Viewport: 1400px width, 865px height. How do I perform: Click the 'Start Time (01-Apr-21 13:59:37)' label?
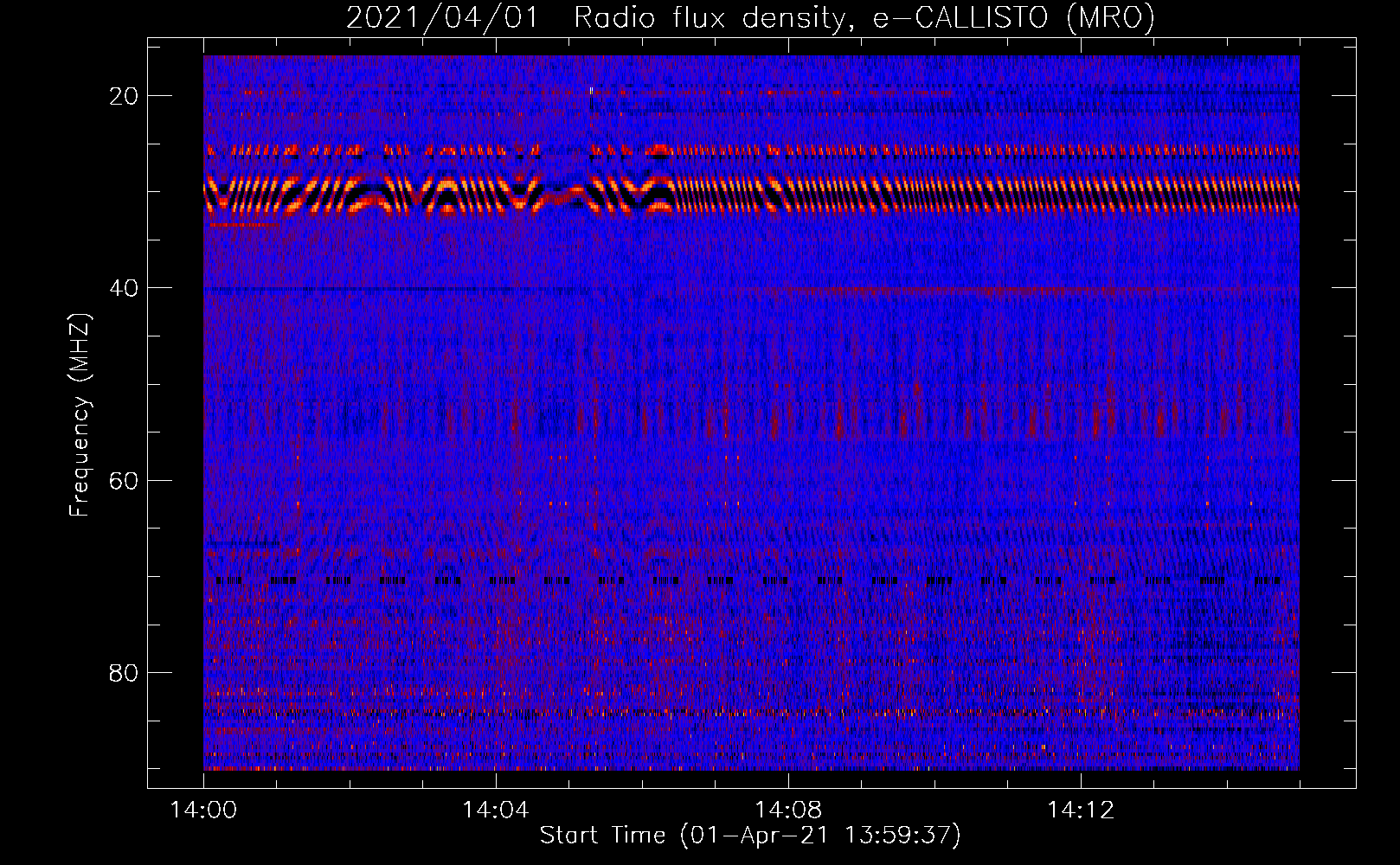click(x=750, y=836)
